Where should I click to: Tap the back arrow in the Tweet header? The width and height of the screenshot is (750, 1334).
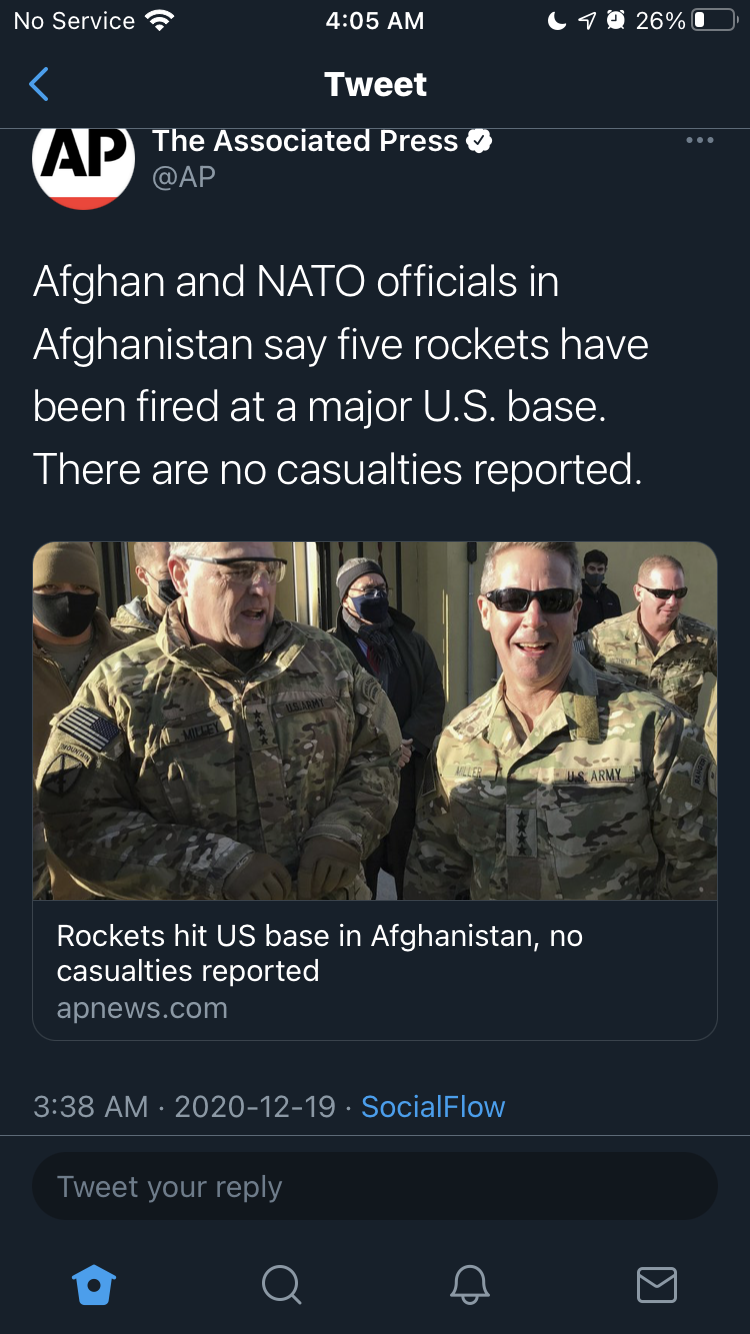39,85
